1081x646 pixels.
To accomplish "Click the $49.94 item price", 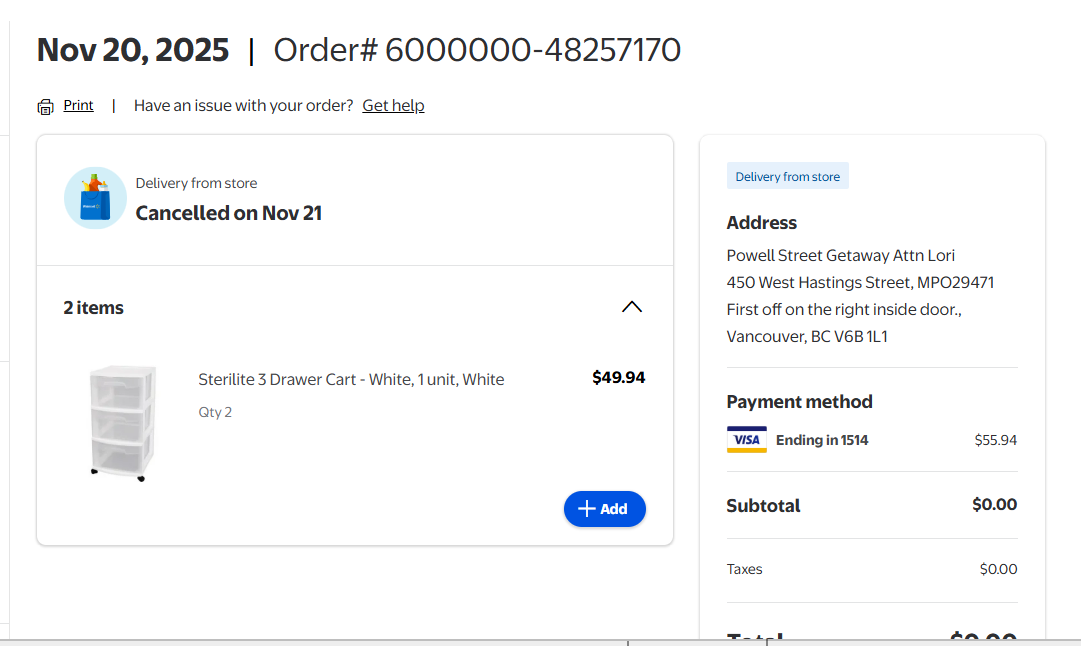I will point(618,378).
